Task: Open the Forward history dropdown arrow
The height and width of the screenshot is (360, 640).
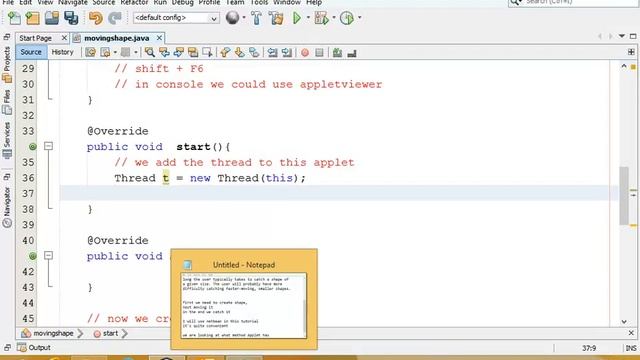Action: pos(136,52)
